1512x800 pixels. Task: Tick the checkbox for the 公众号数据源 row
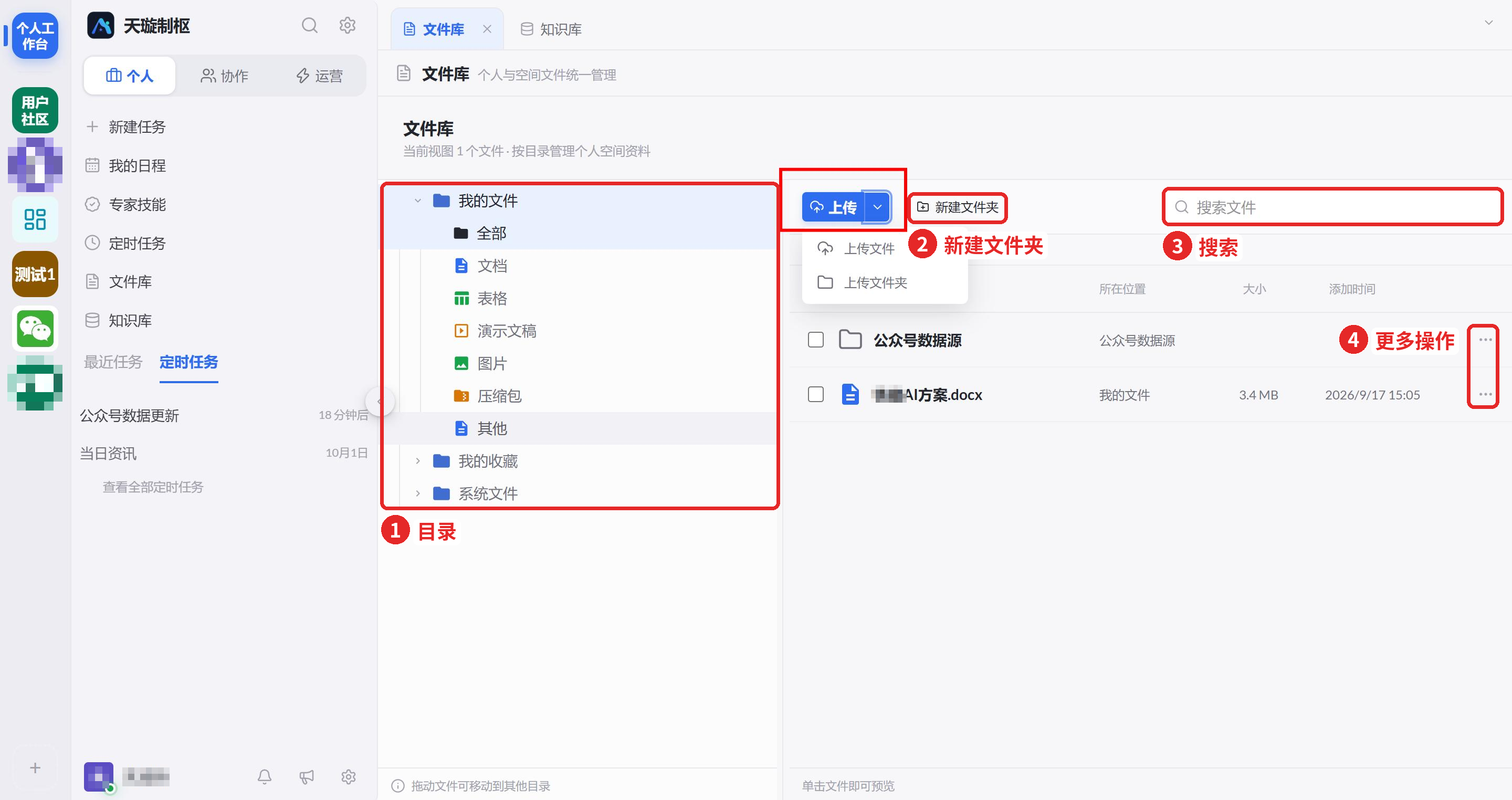tap(816, 340)
